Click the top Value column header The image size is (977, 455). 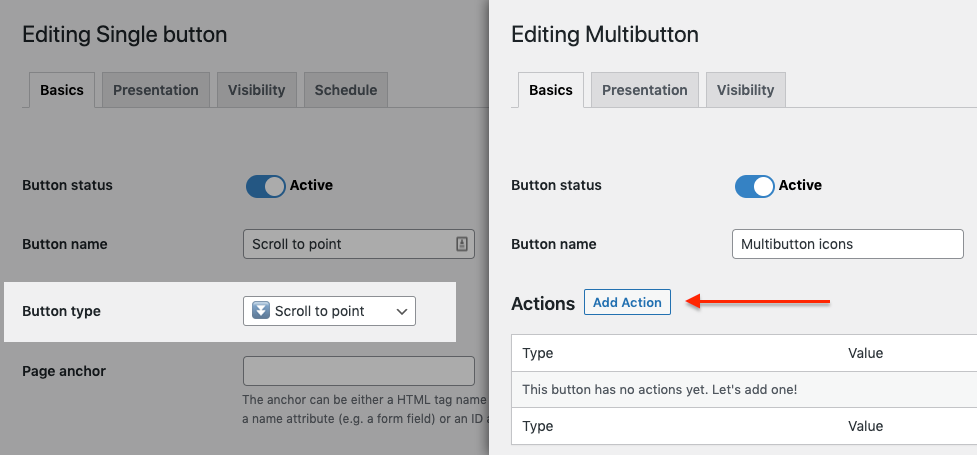(865, 353)
